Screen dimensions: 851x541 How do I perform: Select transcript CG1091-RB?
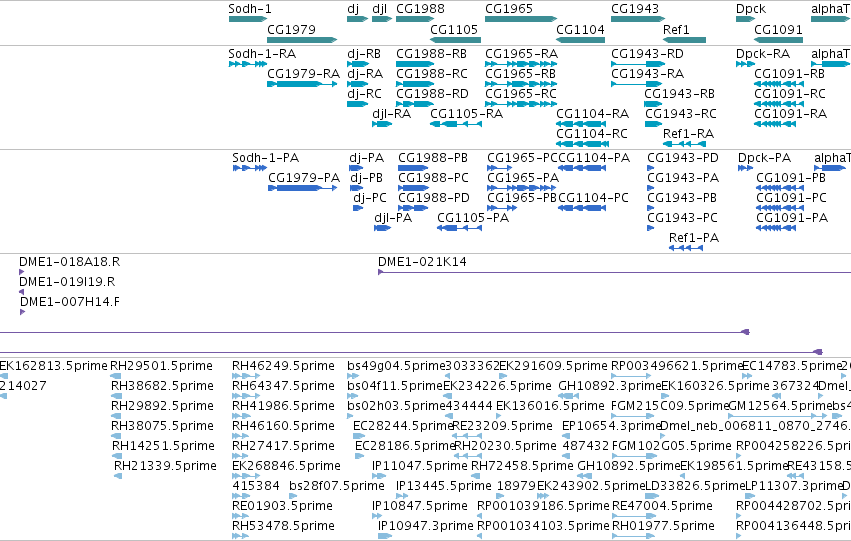pos(790,74)
